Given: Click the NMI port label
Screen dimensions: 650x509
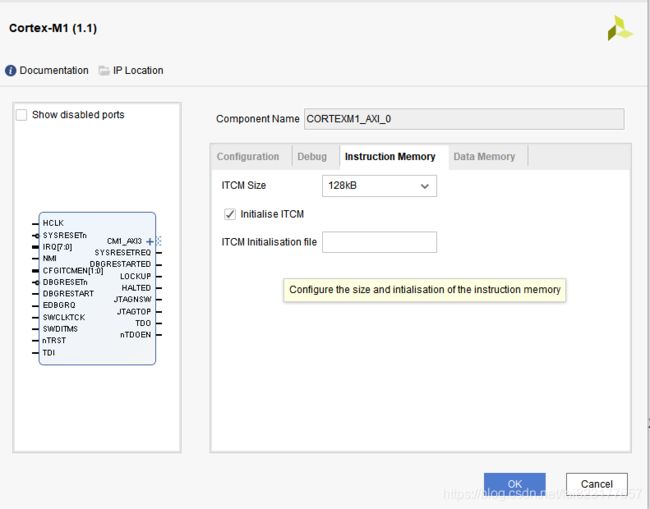Looking at the screenshot, I should click(49, 258).
